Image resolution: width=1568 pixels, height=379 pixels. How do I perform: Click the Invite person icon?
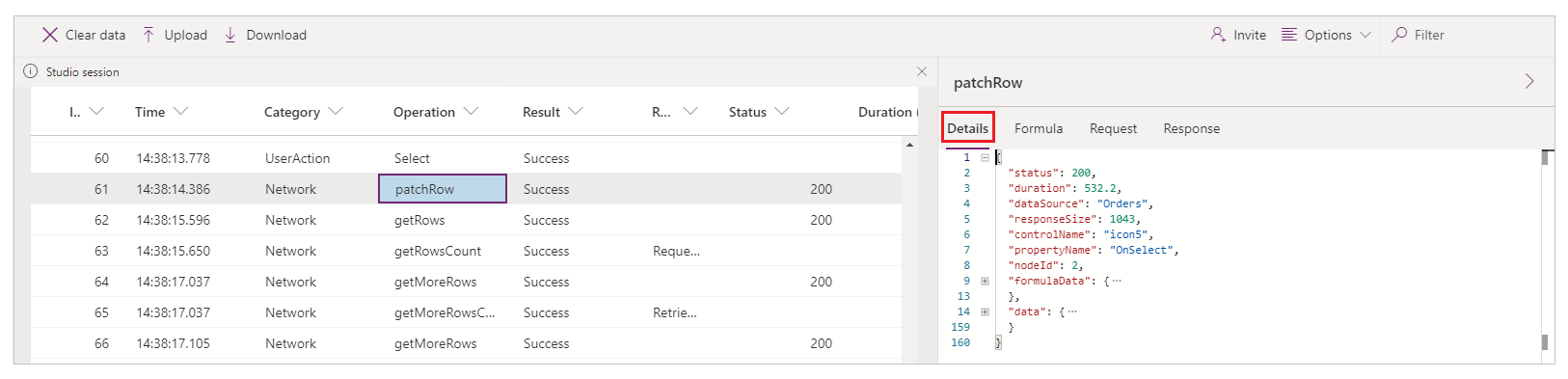tap(1219, 35)
